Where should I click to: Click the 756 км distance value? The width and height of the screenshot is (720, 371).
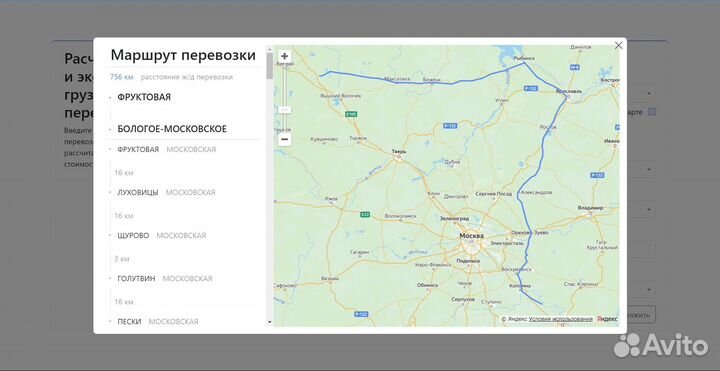tap(122, 77)
